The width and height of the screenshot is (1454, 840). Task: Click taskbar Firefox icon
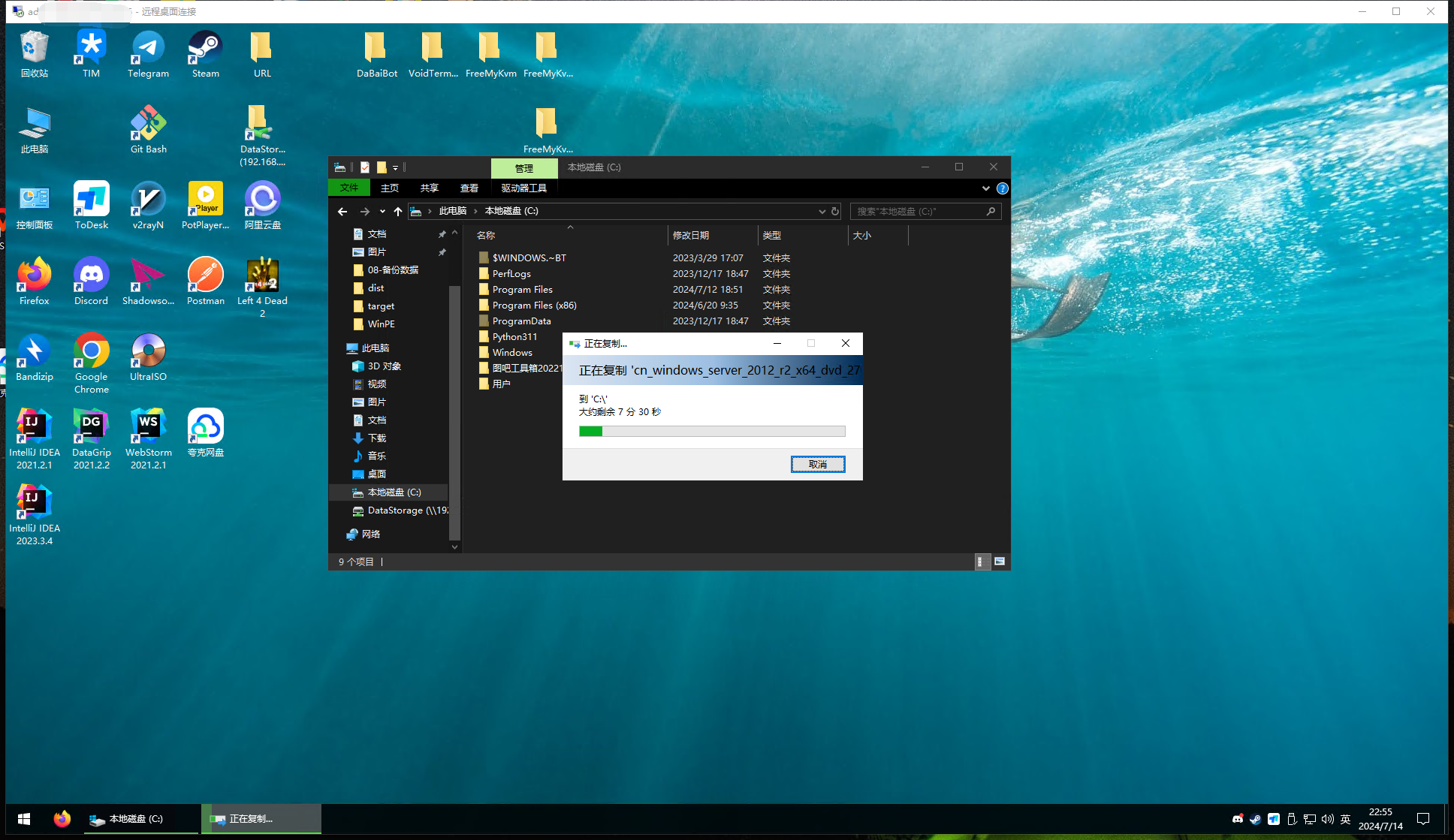62,819
